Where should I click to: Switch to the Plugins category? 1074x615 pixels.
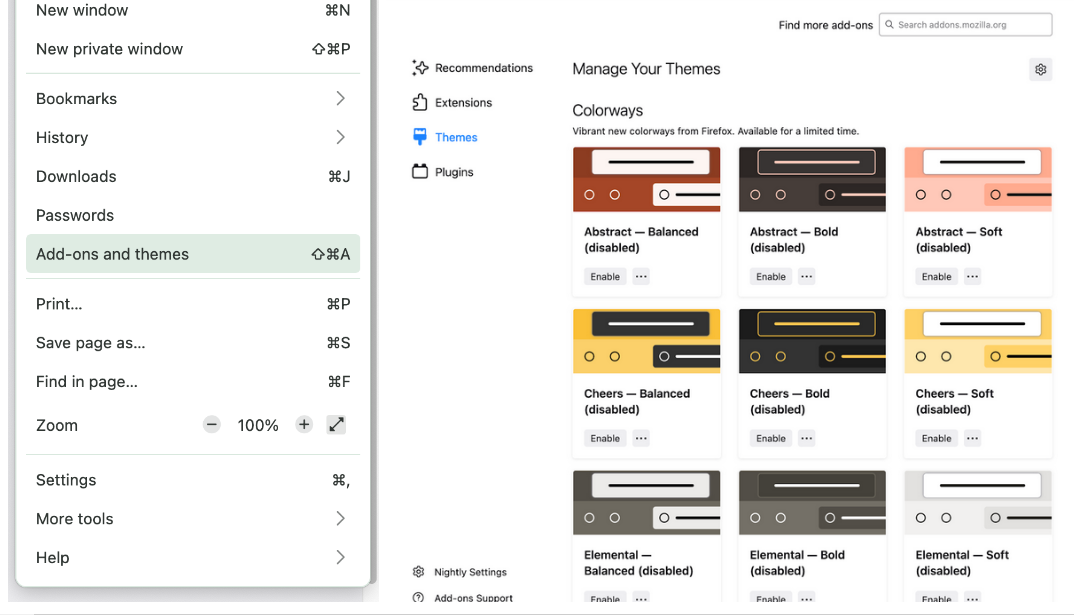[443, 172]
